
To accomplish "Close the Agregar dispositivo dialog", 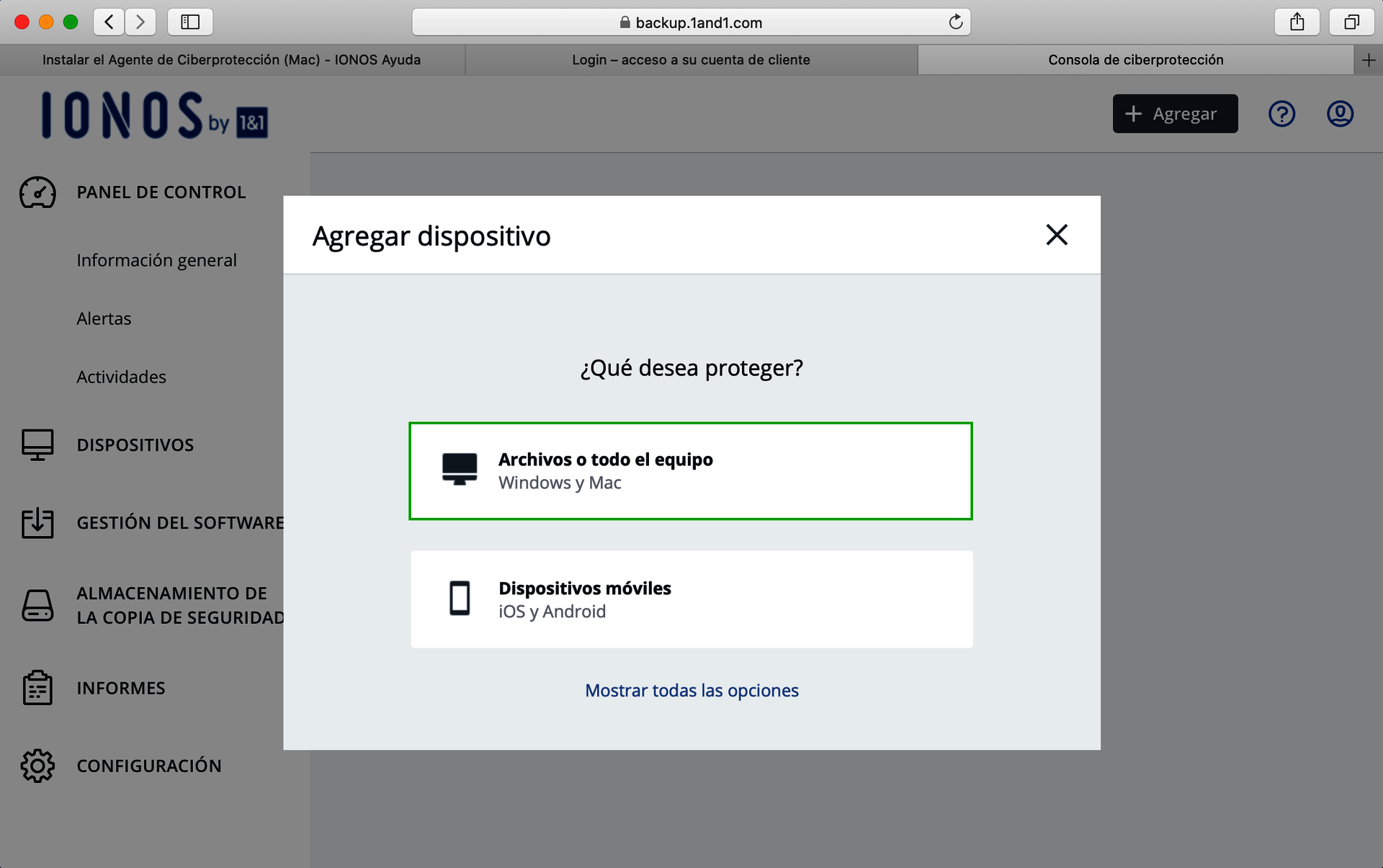I will pyautogui.click(x=1056, y=235).
